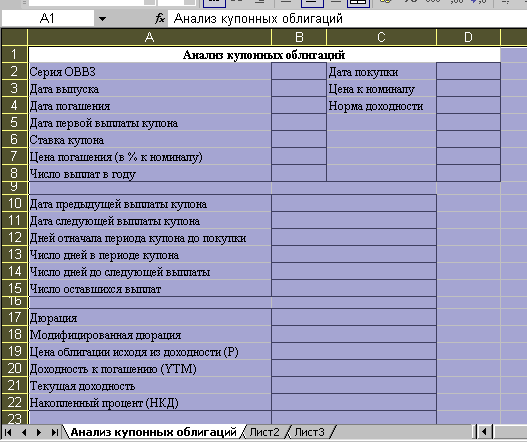Click horizontal scrollbar left arrow
The height and width of the screenshot is (442, 527).
click(x=484, y=432)
